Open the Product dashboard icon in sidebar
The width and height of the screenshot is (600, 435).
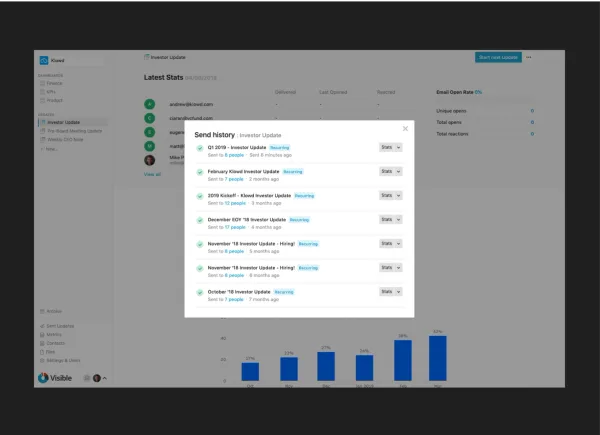click(42, 100)
